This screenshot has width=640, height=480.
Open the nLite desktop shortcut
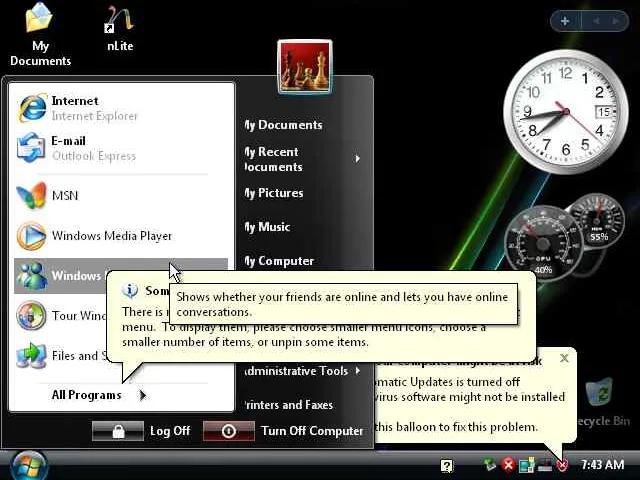[120, 29]
